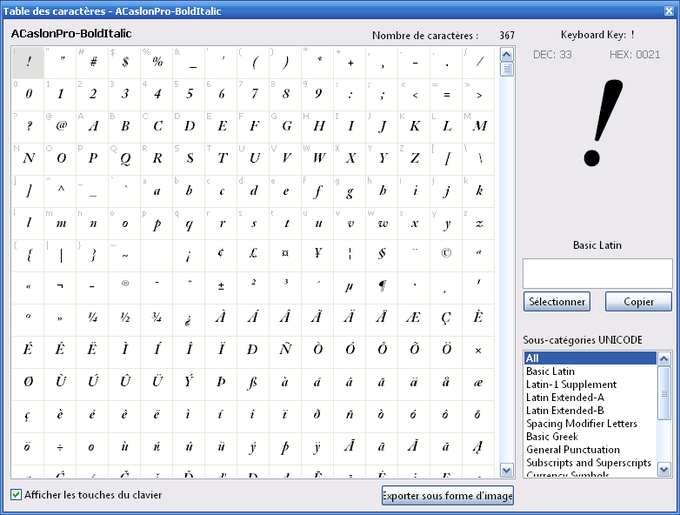The height and width of the screenshot is (515, 680).
Task: Close the Table des caractères window
Action: pyautogui.click(x=669, y=11)
